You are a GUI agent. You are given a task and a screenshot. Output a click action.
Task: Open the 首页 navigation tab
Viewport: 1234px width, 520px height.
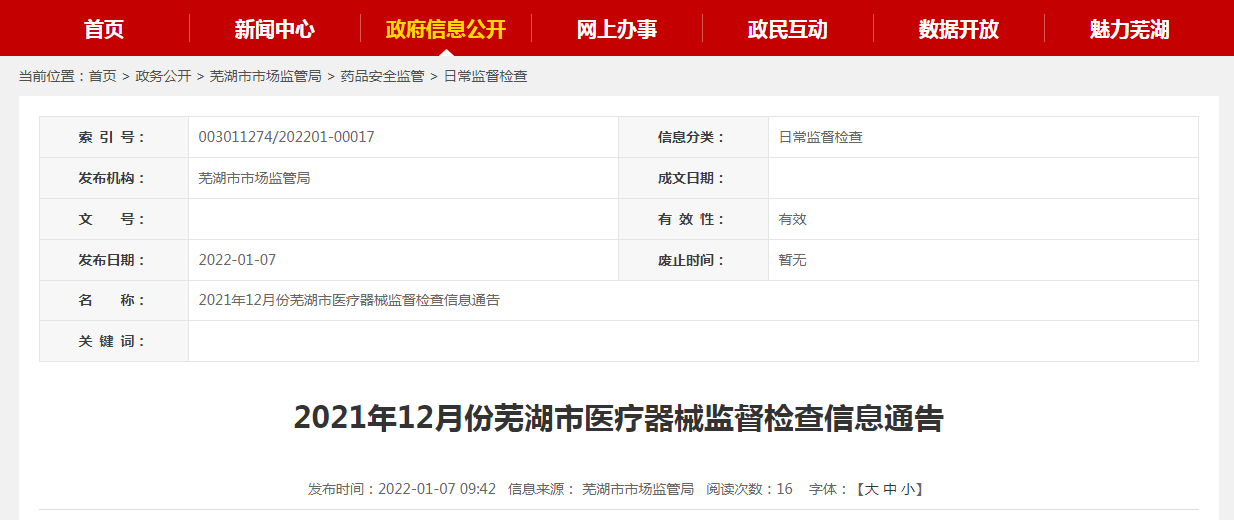(104, 29)
